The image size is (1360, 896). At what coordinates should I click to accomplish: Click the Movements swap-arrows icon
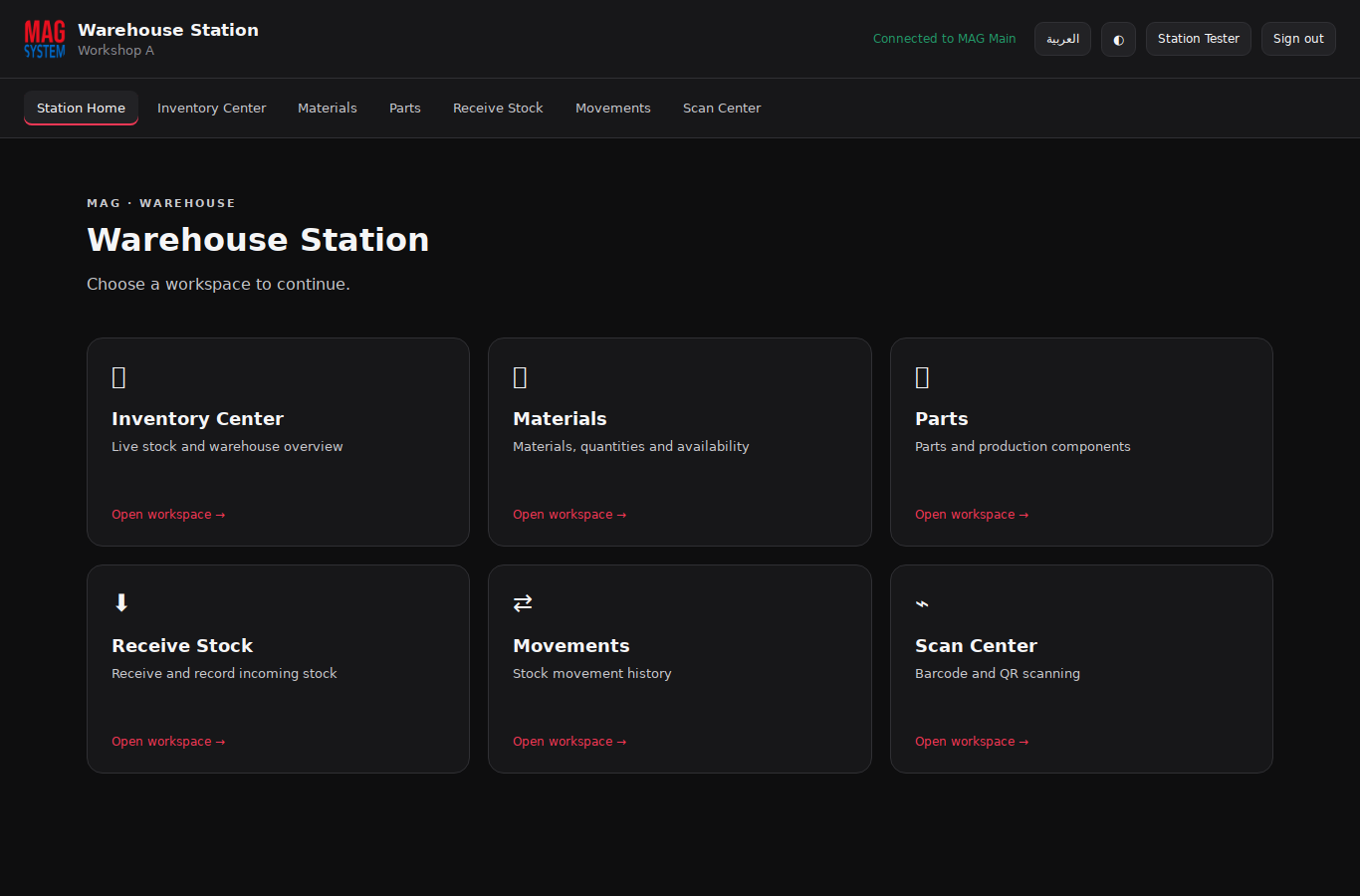[x=523, y=603]
